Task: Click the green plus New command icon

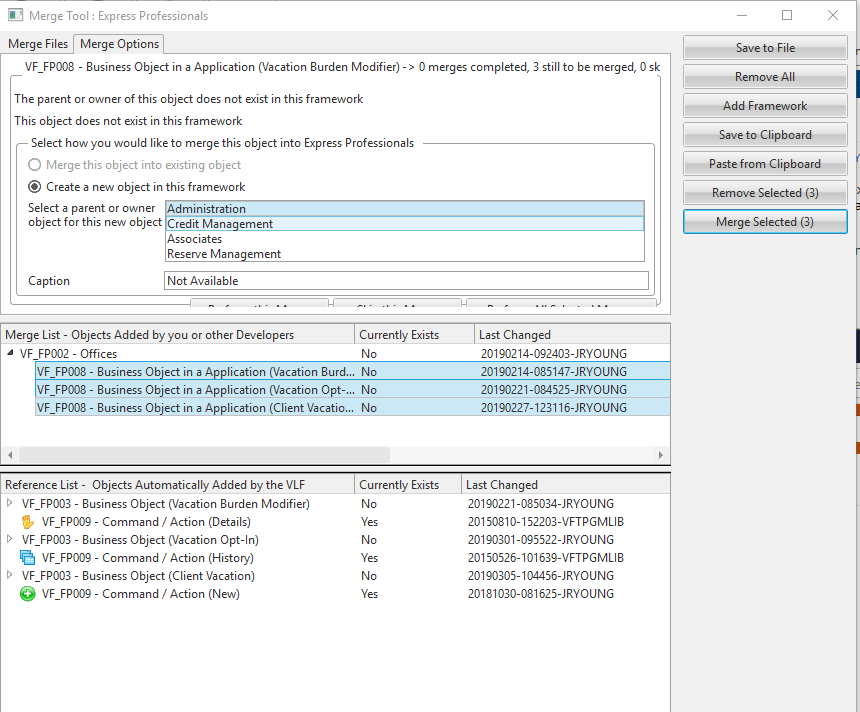Action: coord(28,594)
